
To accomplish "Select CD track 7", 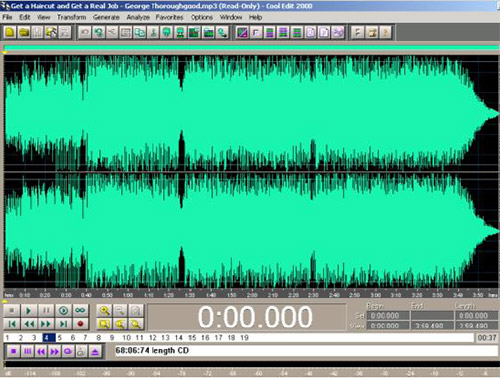I will [85, 338].
